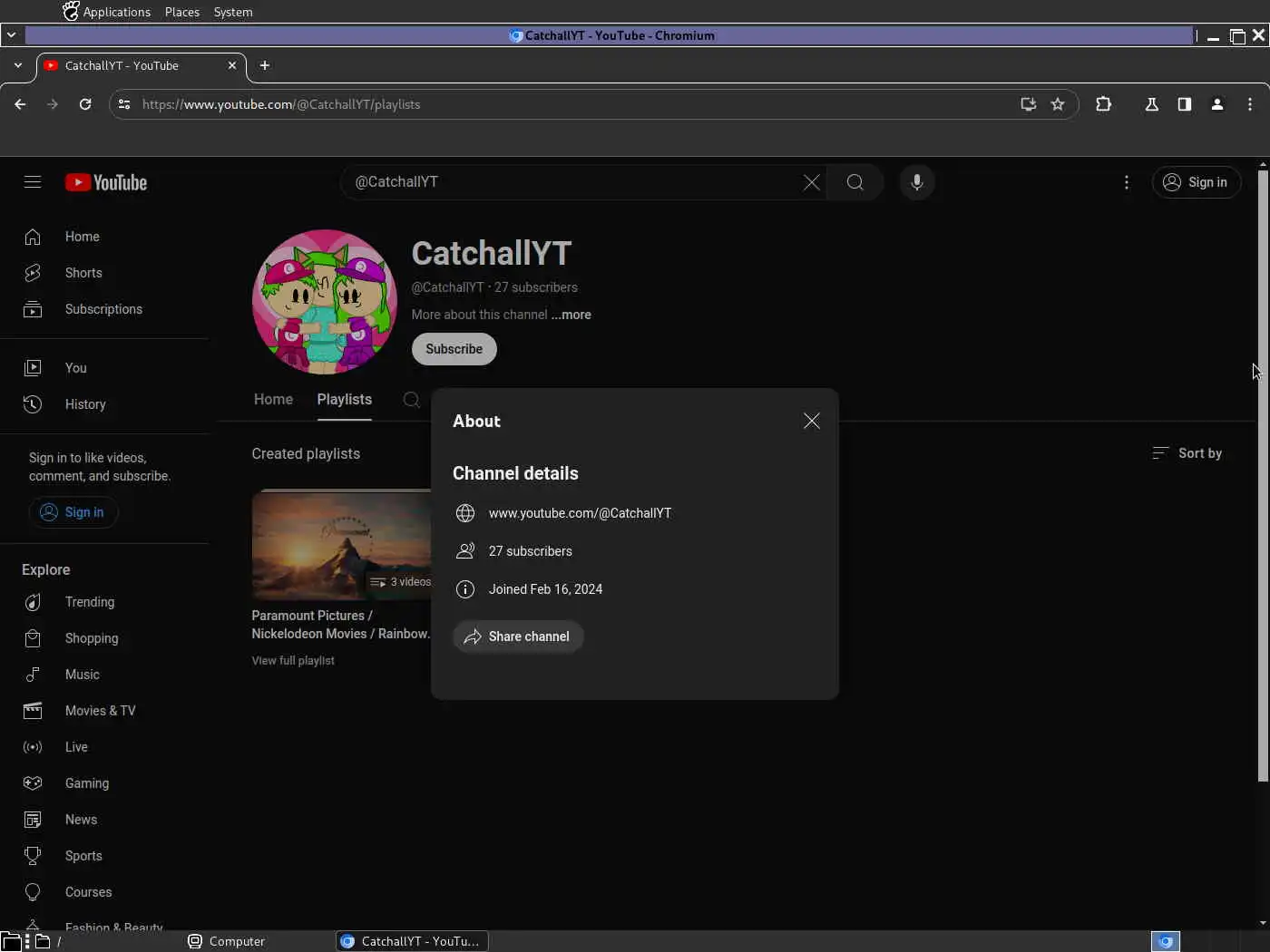Select the Playlists tab
Image resolution: width=1270 pixels, height=952 pixels.
(345, 400)
